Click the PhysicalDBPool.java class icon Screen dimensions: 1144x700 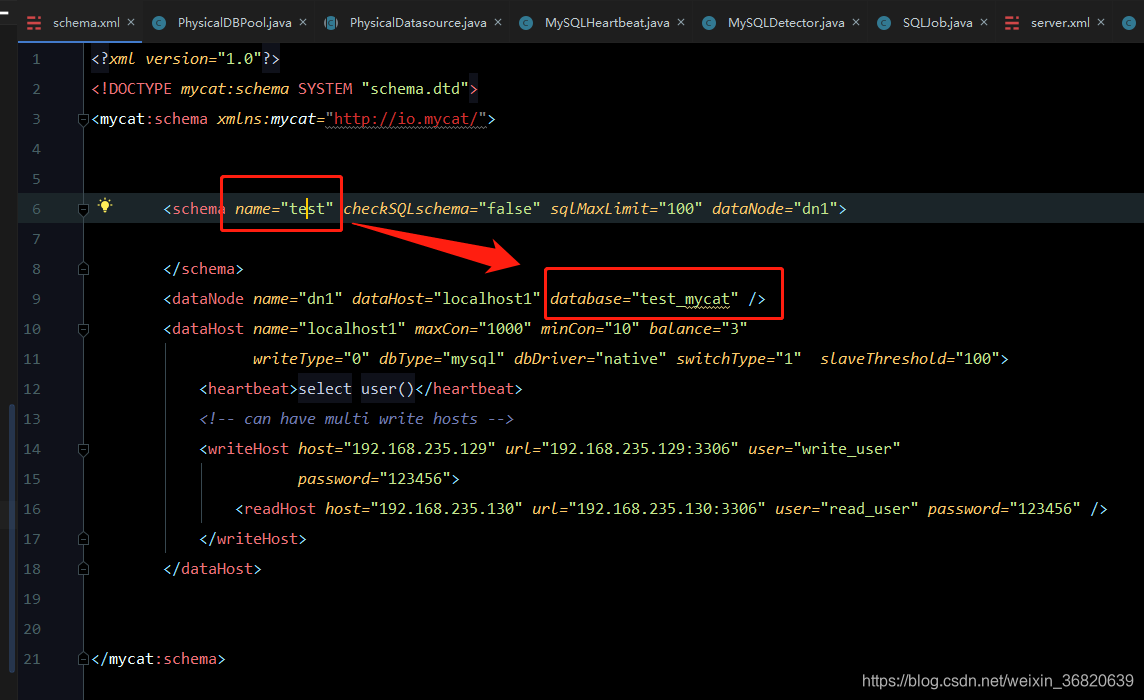[x=158, y=23]
